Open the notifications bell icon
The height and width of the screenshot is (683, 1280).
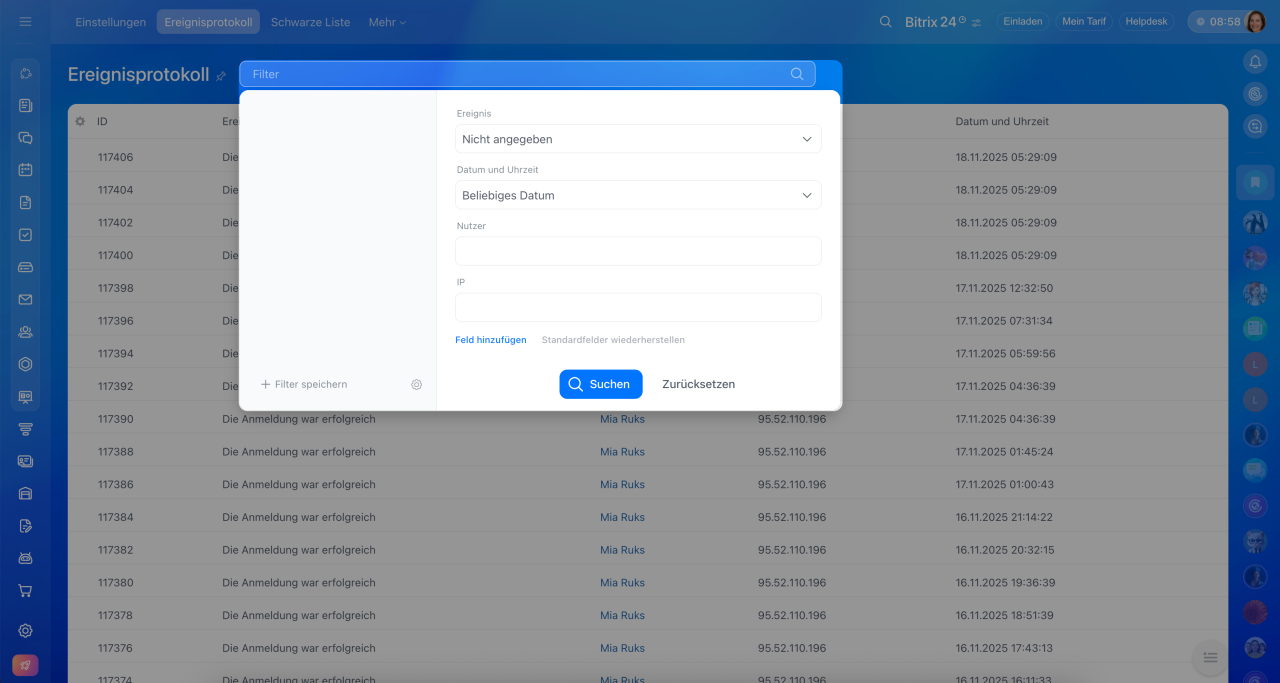click(x=1255, y=62)
